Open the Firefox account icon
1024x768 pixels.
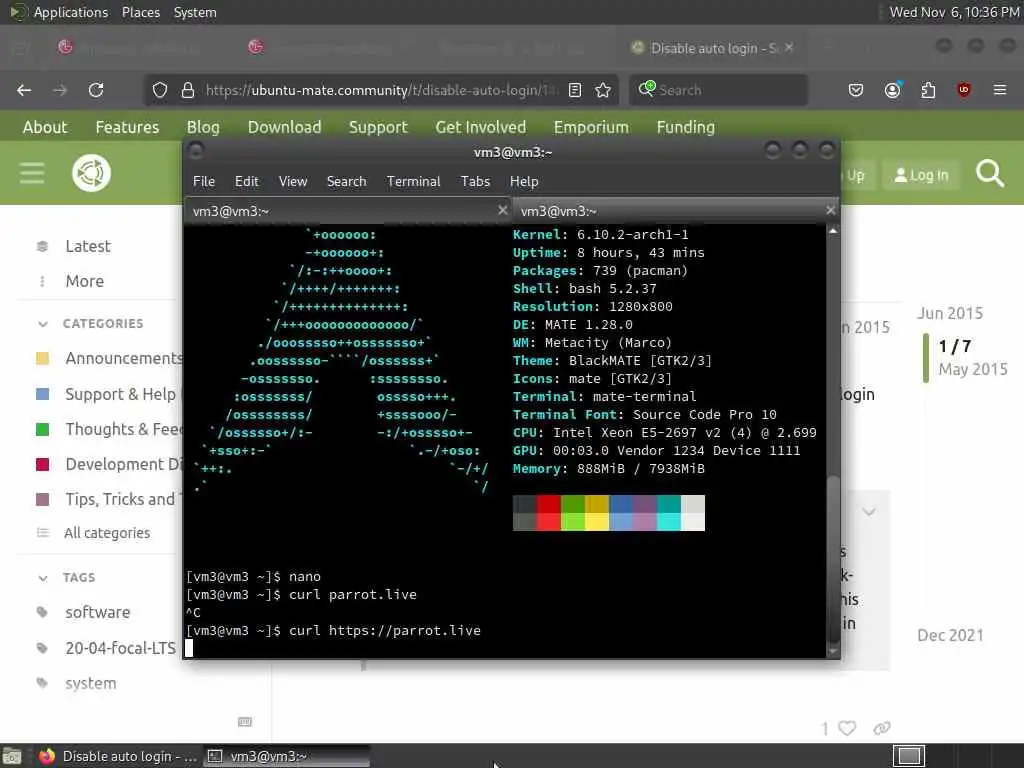click(892, 90)
